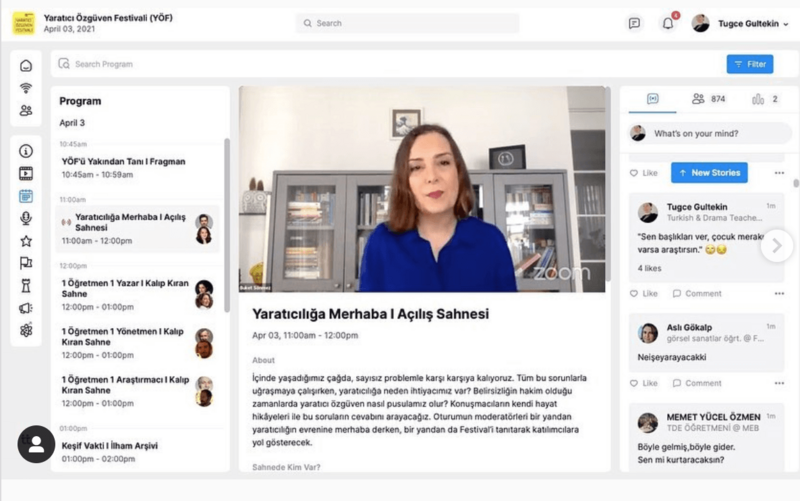The height and width of the screenshot is (501, 800).
Task: Open more options above New Stories
Action: pos(779,173)
